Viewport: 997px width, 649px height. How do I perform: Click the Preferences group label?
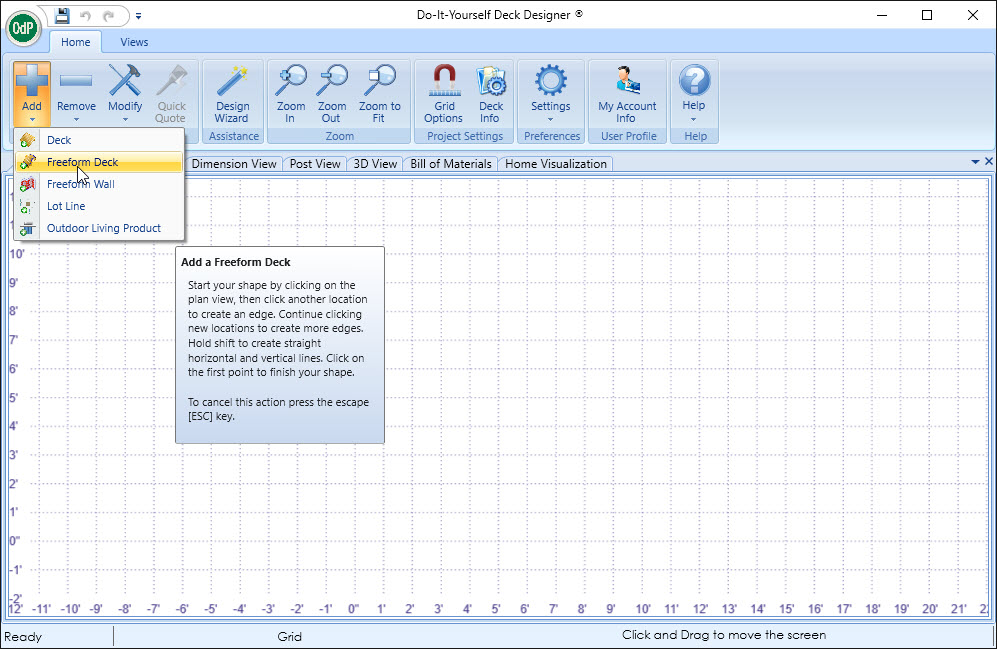point(552,136)
